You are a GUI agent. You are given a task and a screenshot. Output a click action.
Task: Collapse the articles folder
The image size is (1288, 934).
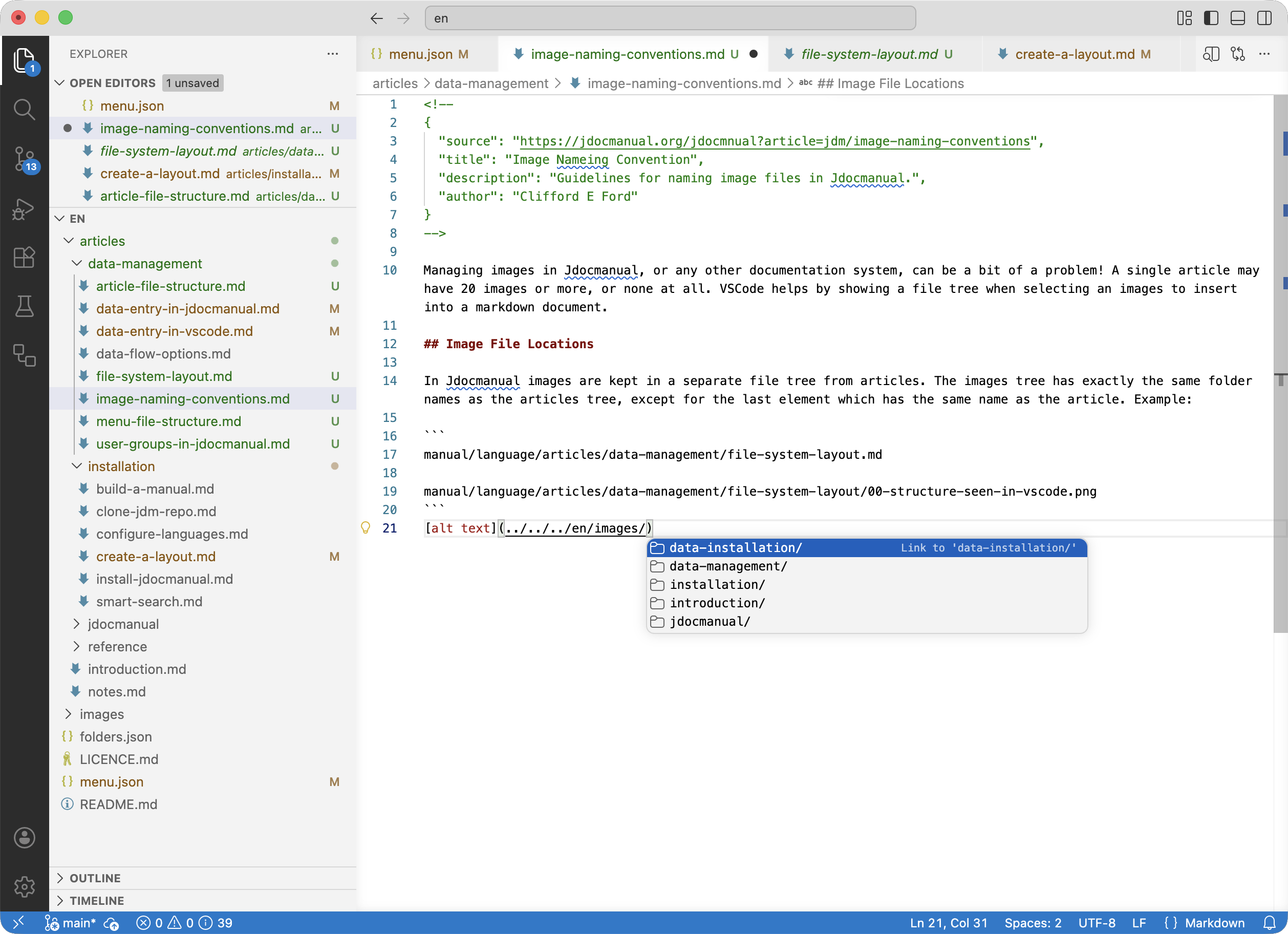[x=69, y=241]
